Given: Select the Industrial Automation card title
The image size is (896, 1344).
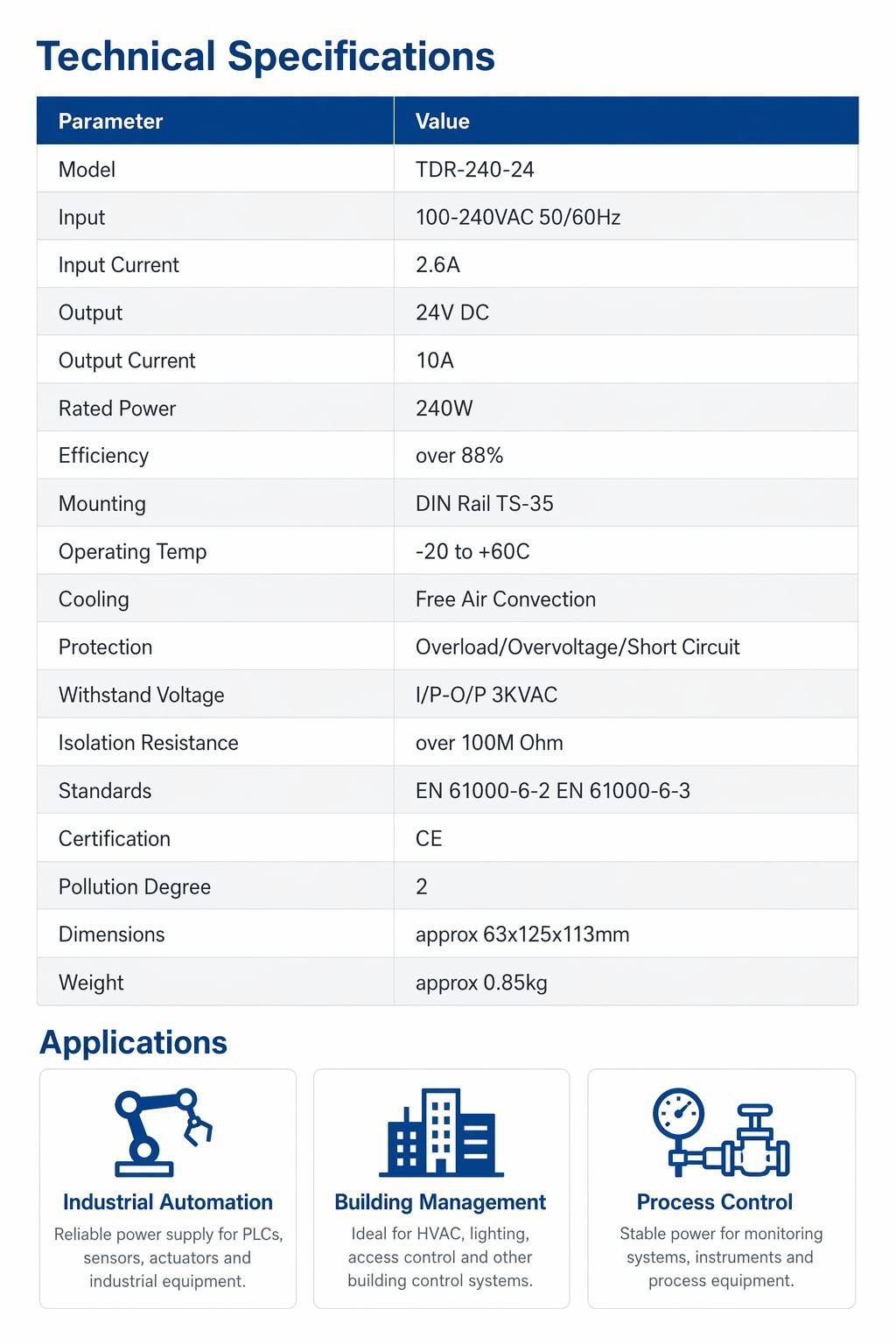Looking at the screenshot, I should [x=168, y=1202].
